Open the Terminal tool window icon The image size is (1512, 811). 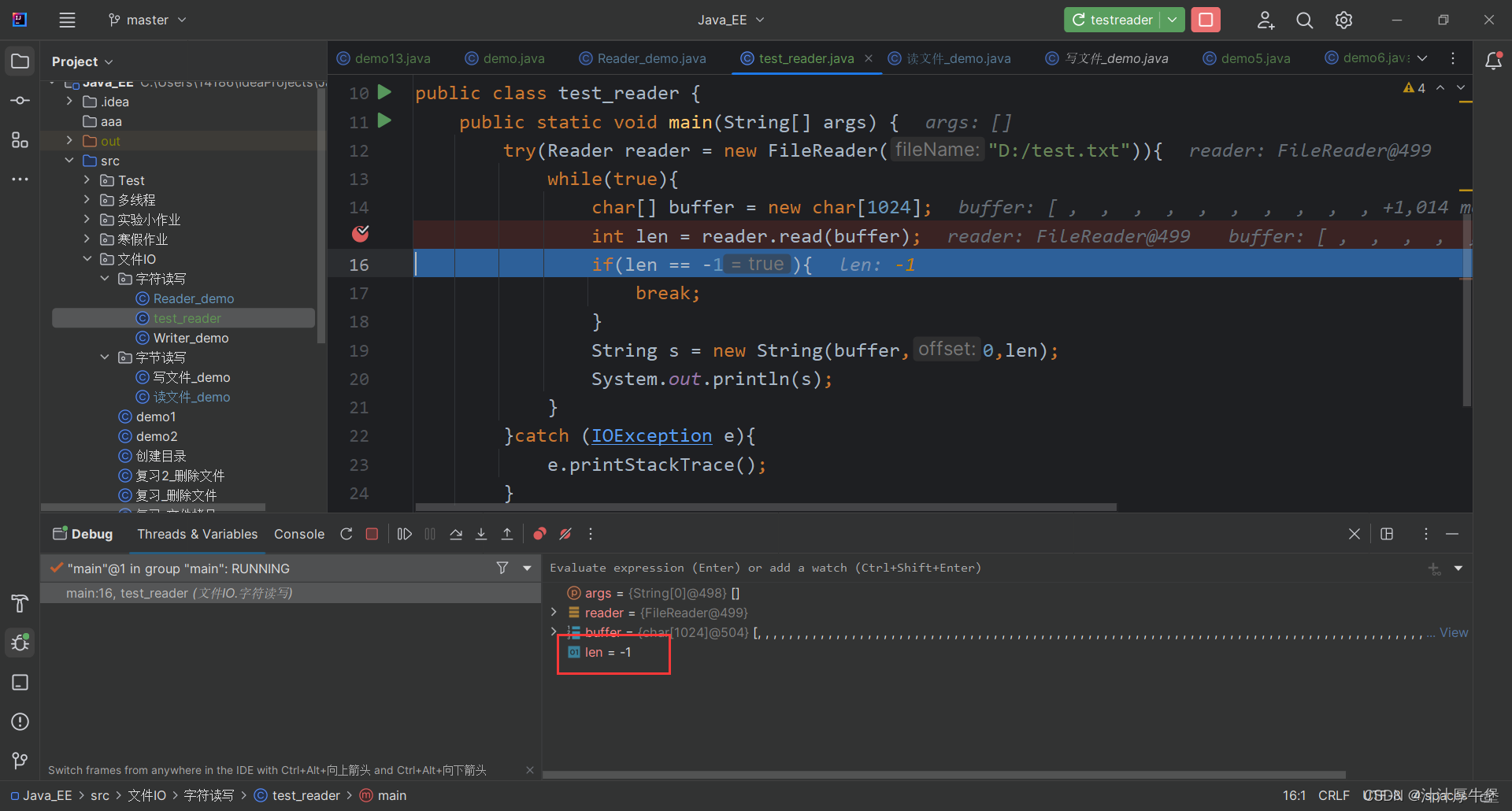coord(20,683)
